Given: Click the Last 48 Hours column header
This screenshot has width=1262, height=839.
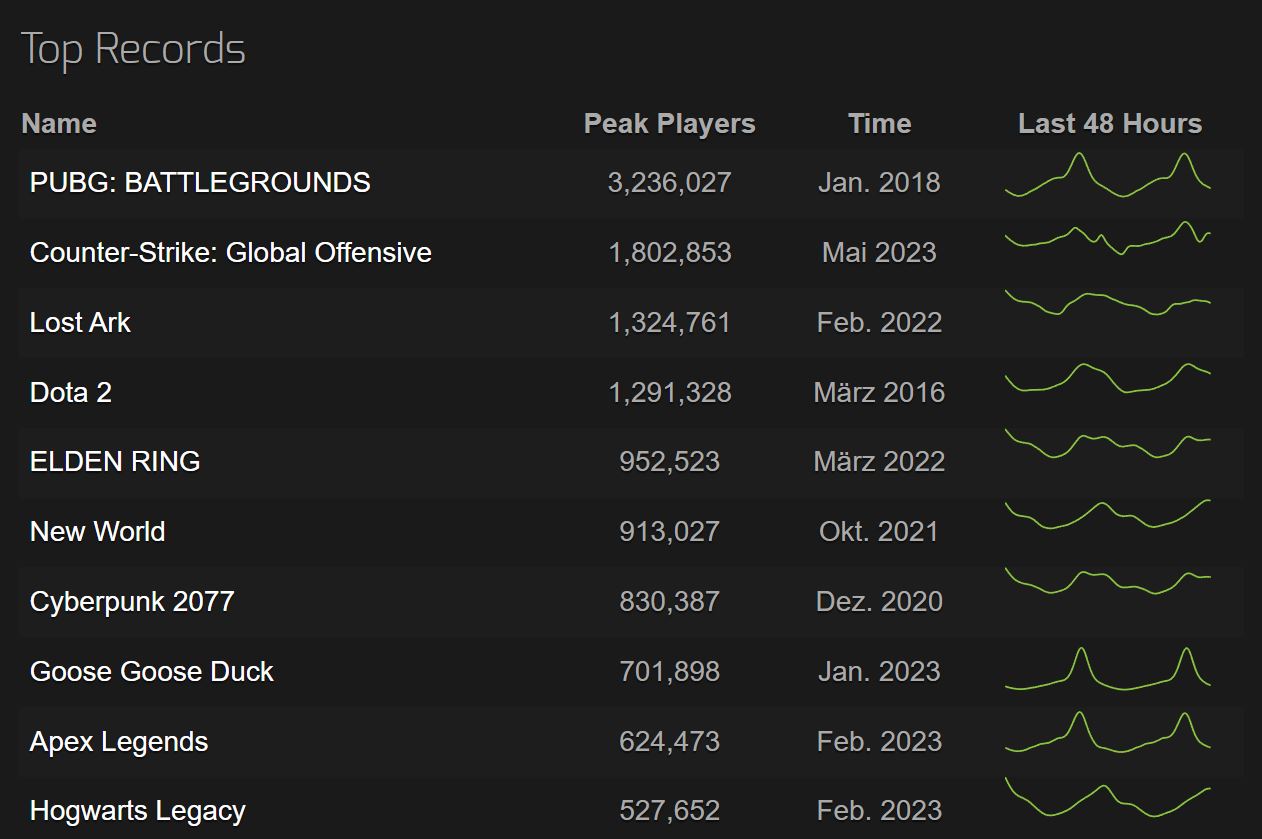Looking at the screenshot, I should point(1110,123).
